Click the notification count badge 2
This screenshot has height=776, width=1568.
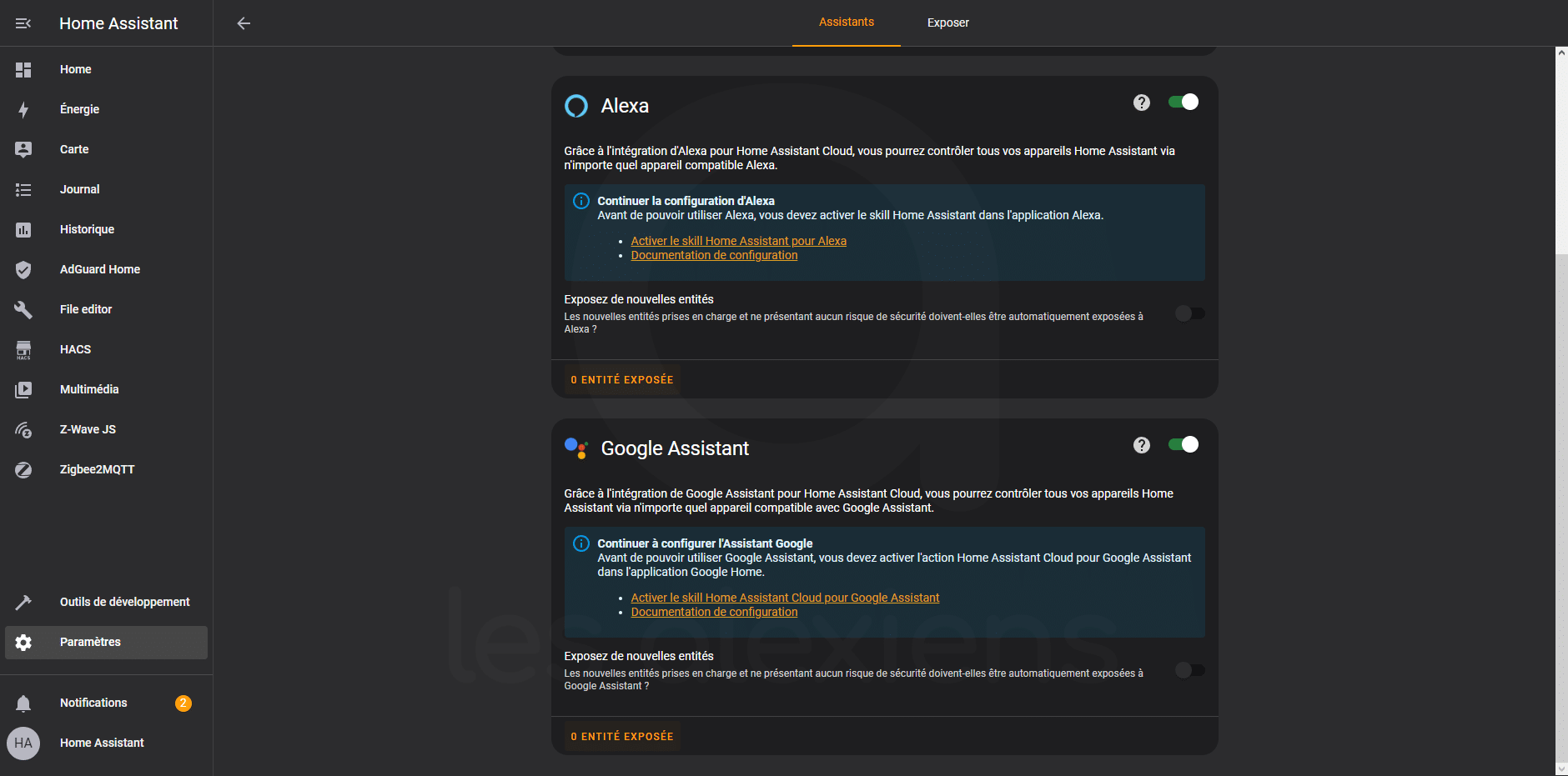[x=183, y=703]
